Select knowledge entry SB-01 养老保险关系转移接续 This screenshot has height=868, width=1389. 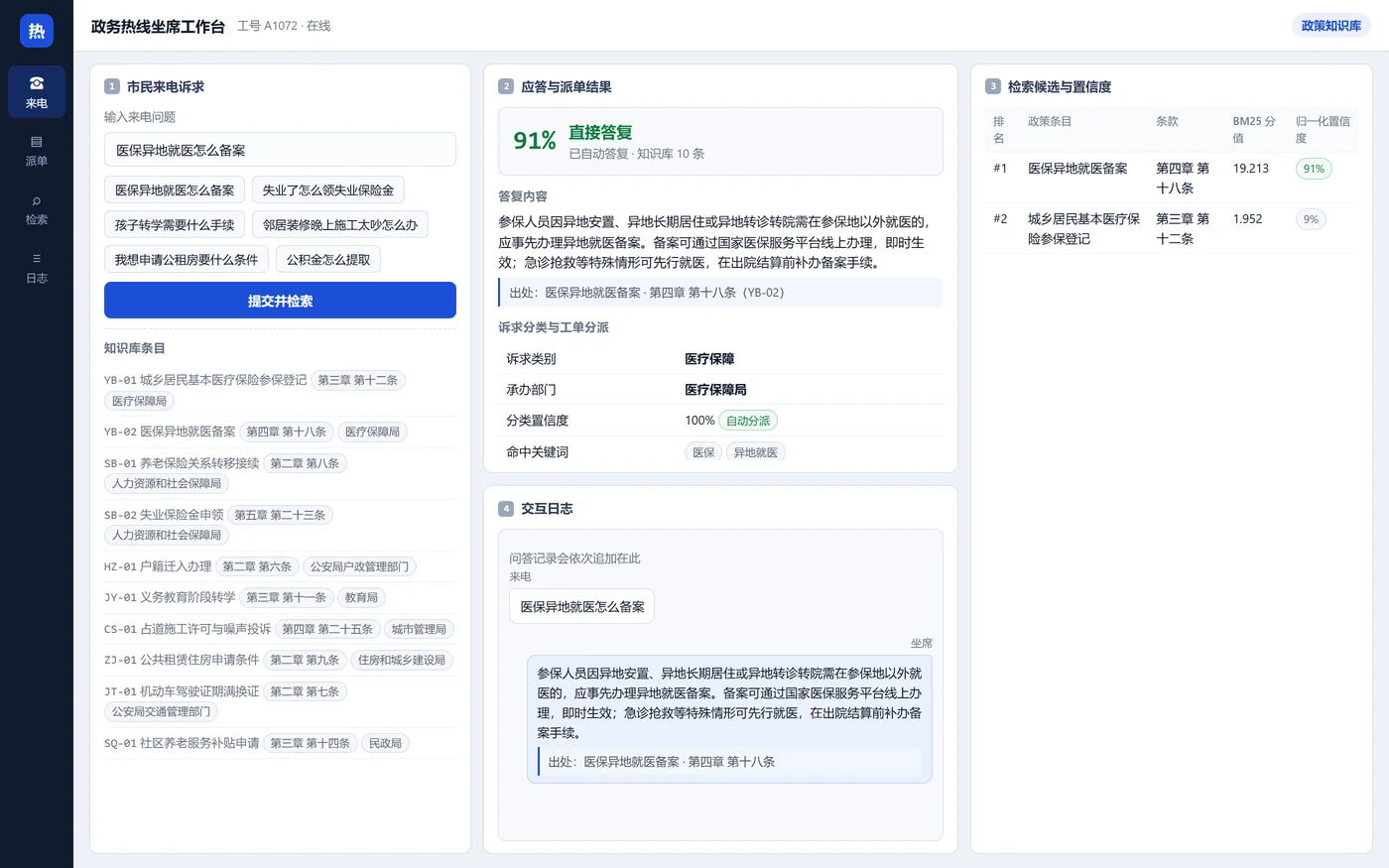coord(280,473)
